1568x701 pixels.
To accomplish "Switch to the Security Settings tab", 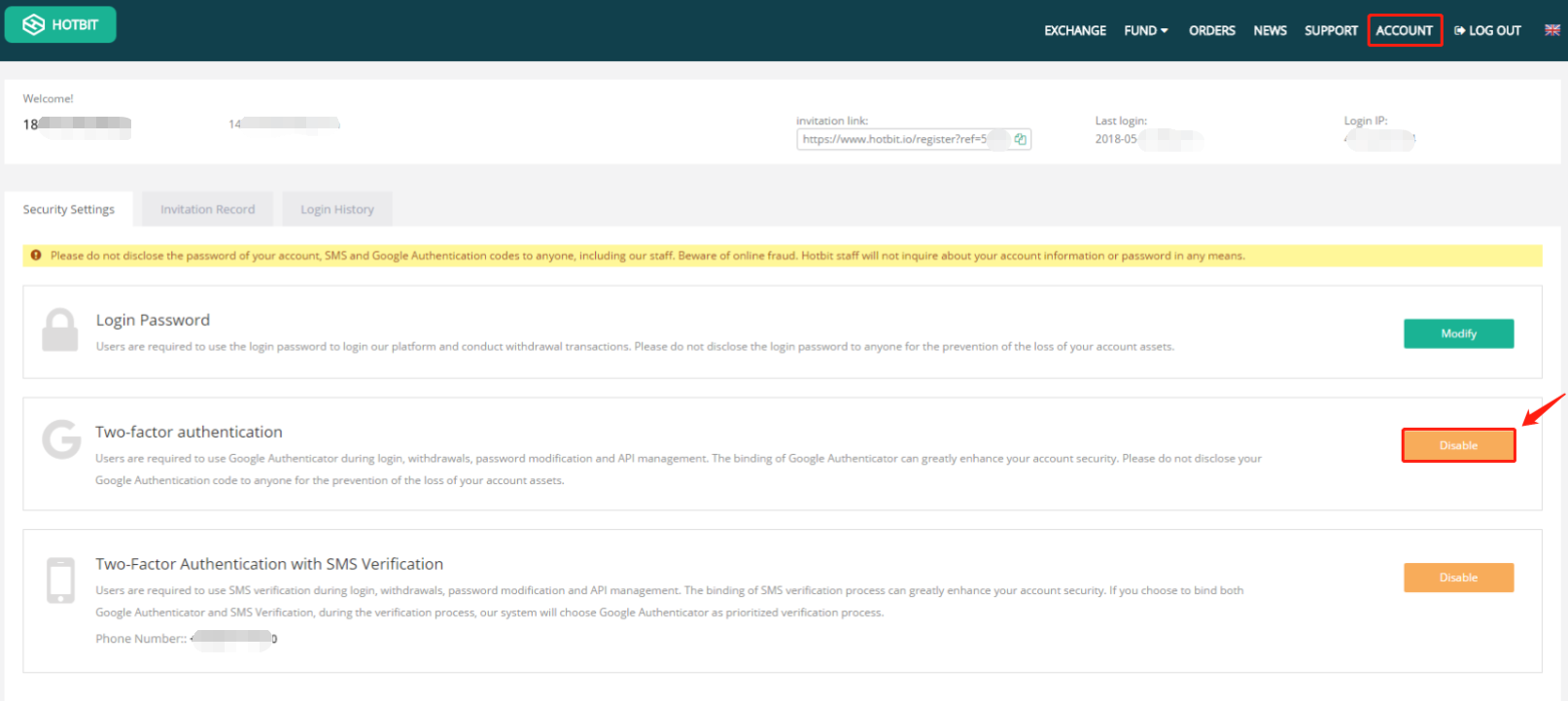I will [x=69, y=209].
